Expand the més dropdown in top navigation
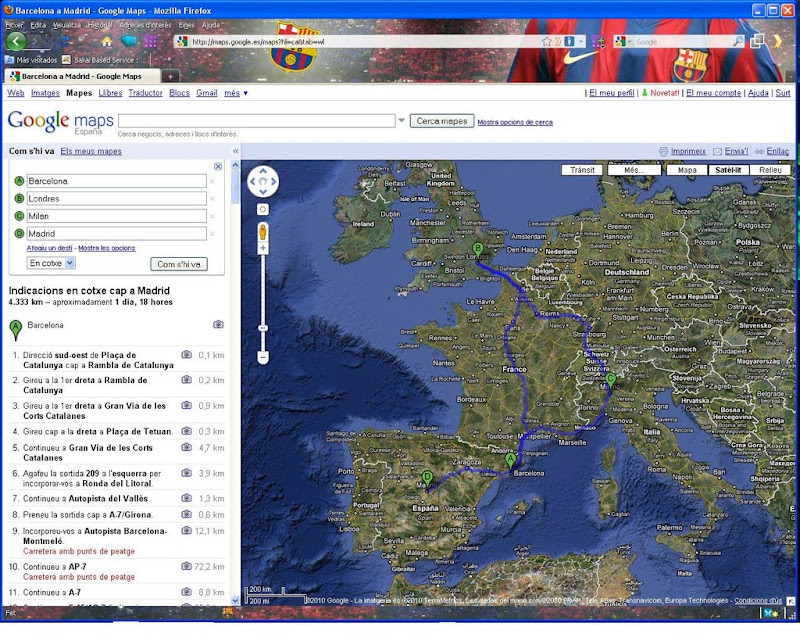Screen dimensions: 800x641 [236, 93]
